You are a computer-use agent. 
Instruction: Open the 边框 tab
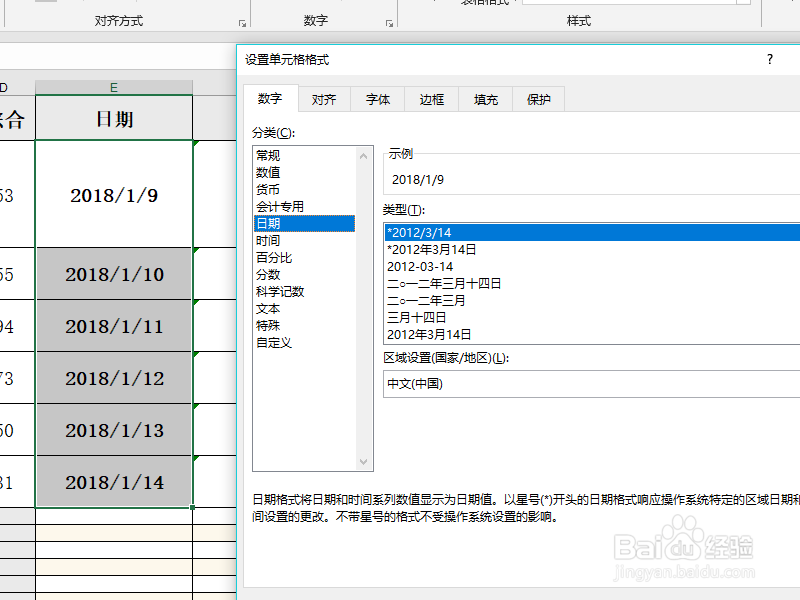coord(430,99)
